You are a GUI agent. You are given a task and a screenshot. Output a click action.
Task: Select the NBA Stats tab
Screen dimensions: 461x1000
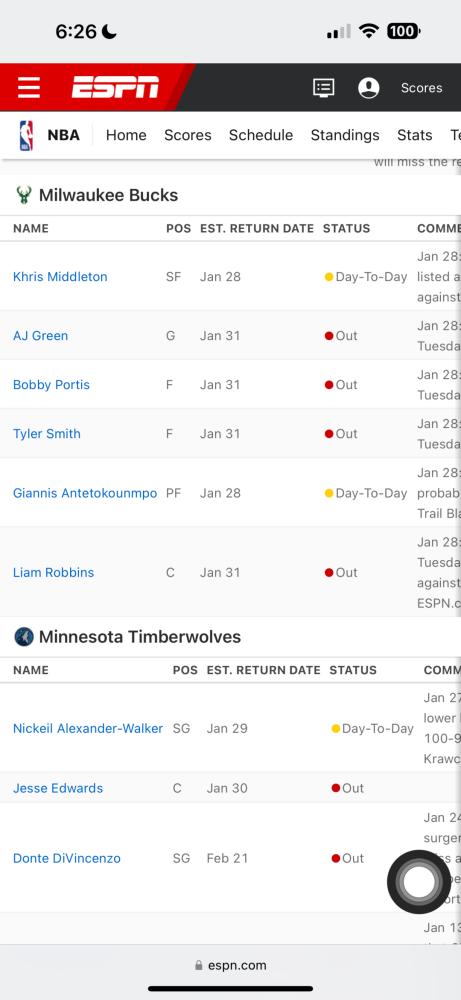click(x=414, y=135)
